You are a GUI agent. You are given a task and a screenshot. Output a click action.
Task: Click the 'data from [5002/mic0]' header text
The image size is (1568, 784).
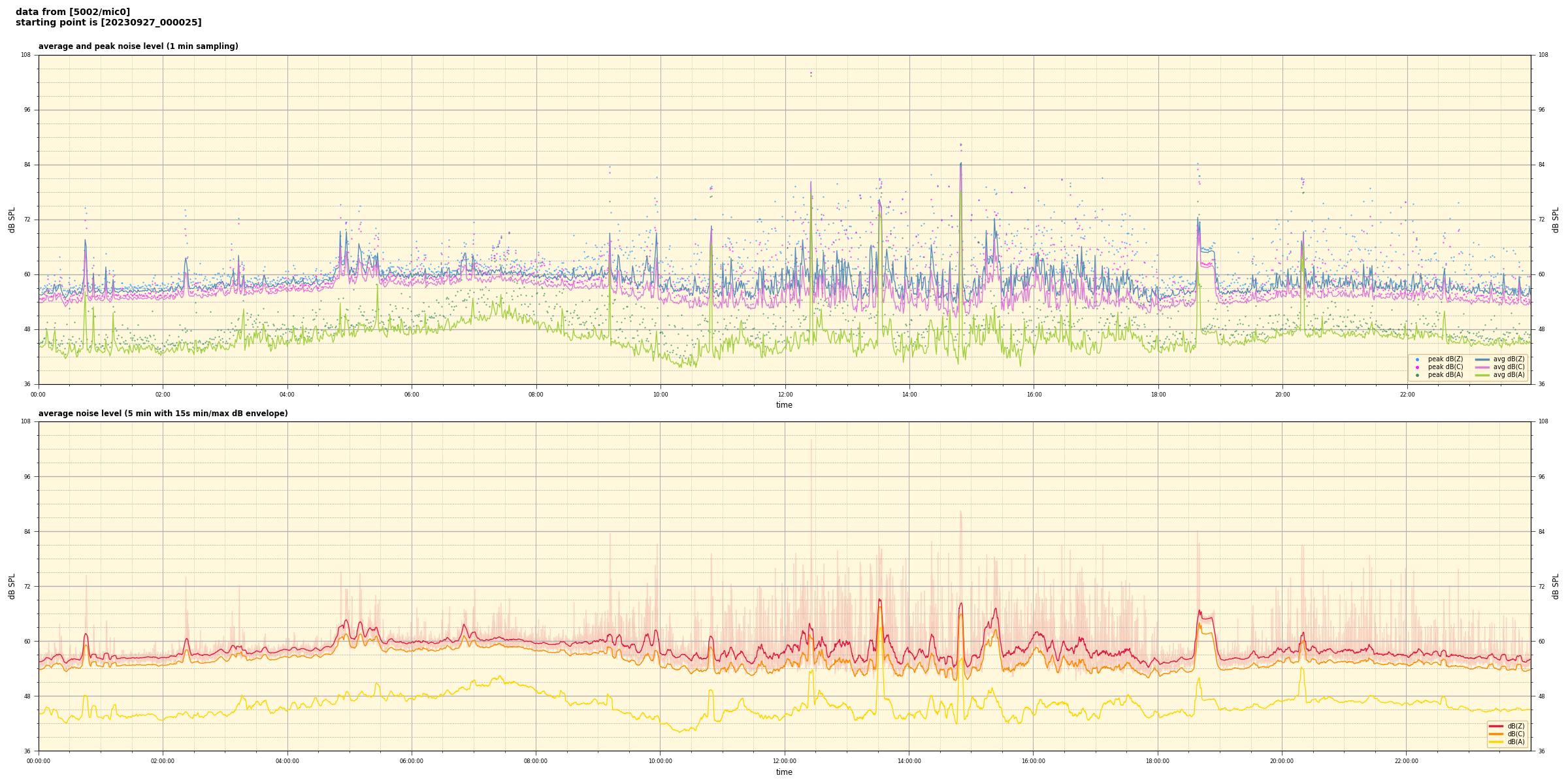pos(73,12)
